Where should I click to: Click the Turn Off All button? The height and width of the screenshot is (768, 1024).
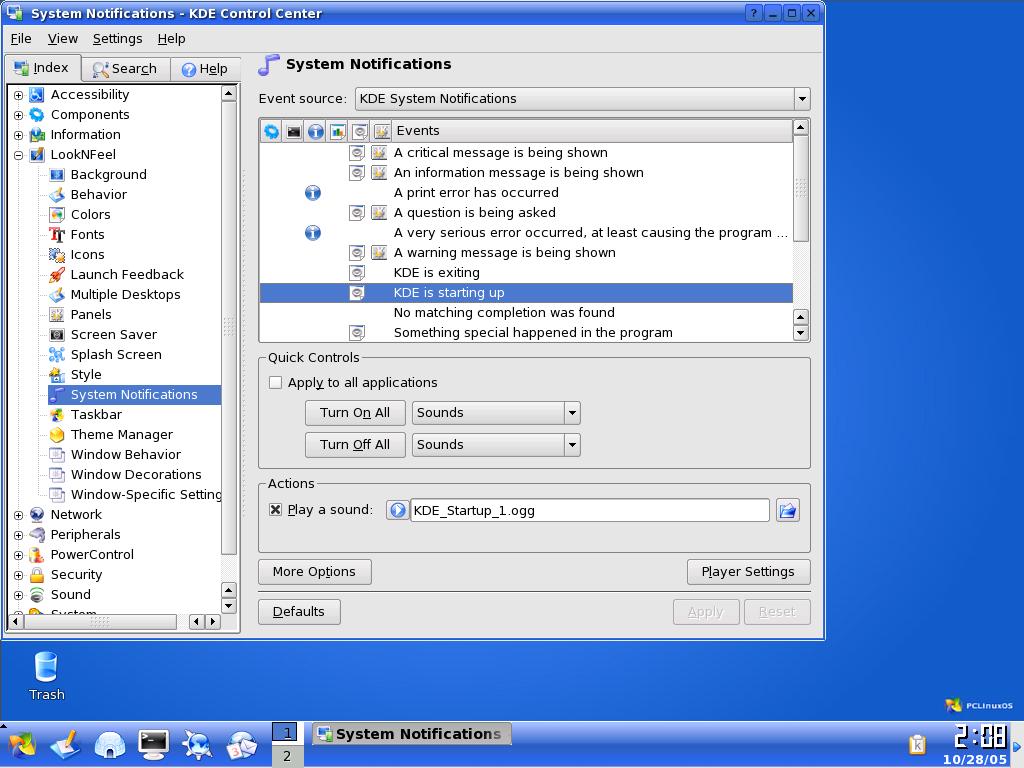click(355, 445)
